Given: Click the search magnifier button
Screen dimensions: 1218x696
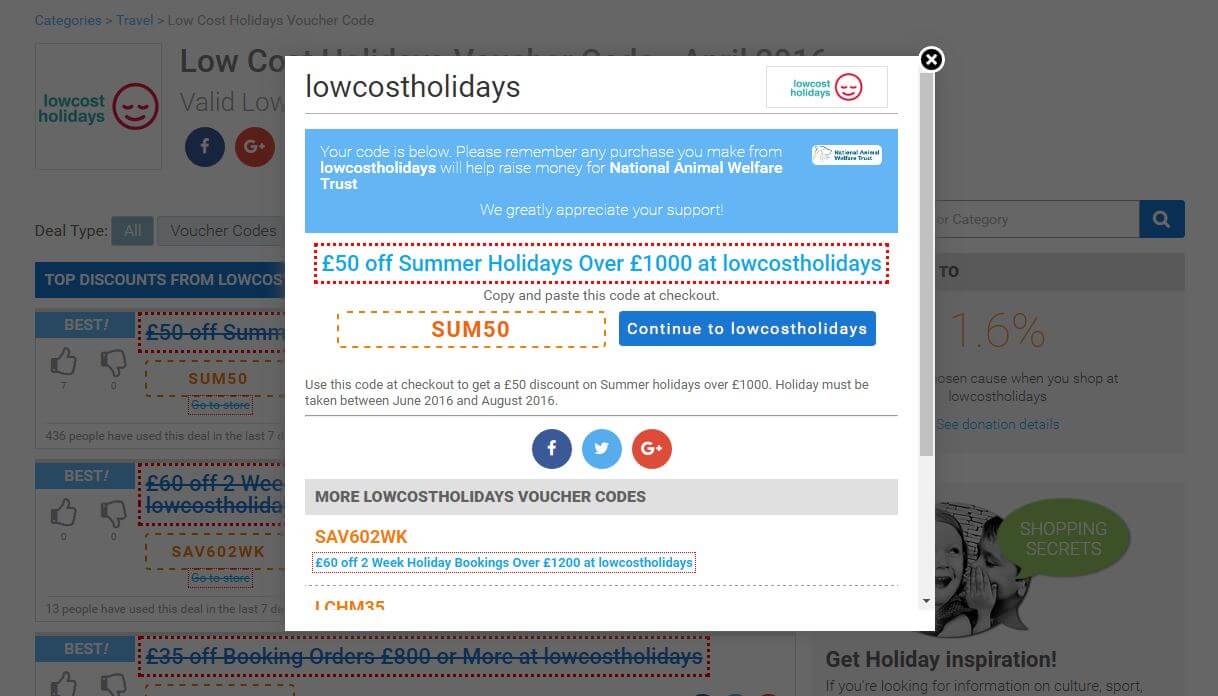Looking at the screenshot, I should click(1162, 219).
